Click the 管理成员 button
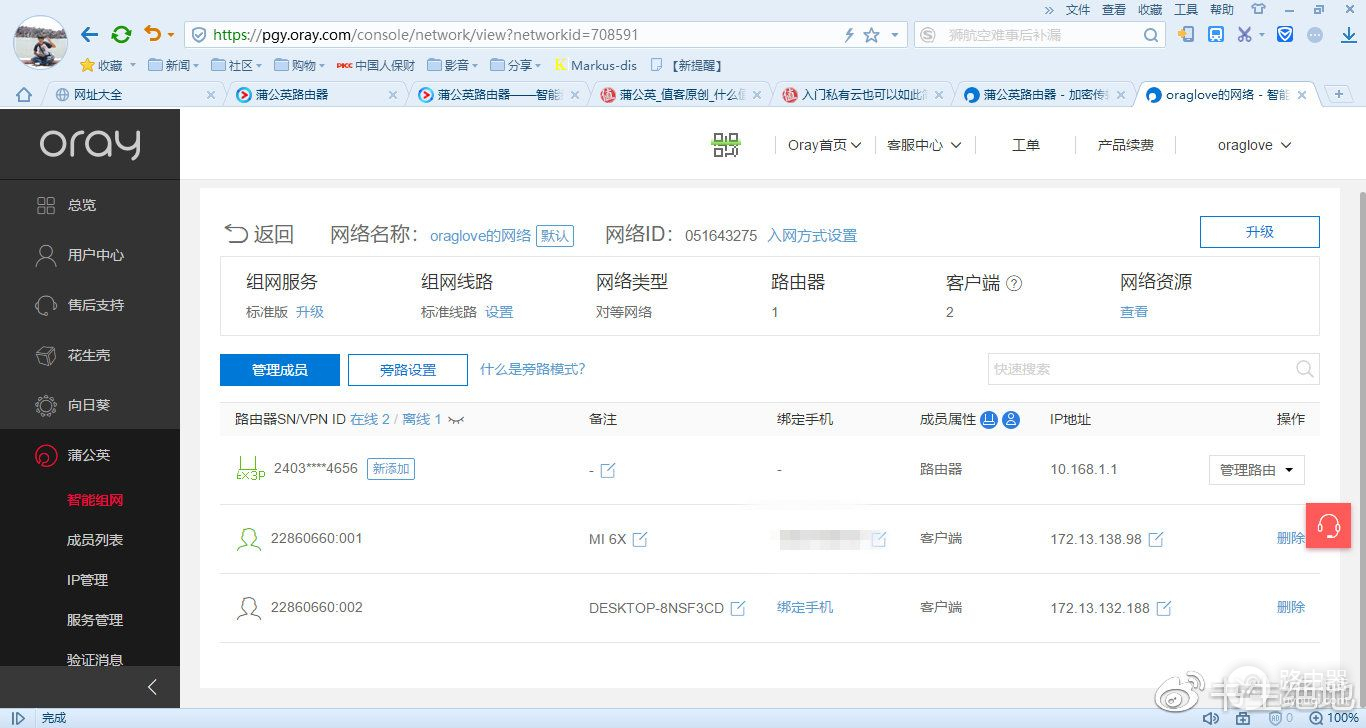This screenshot has height=728, width=1366. click(x=280, y=370)
